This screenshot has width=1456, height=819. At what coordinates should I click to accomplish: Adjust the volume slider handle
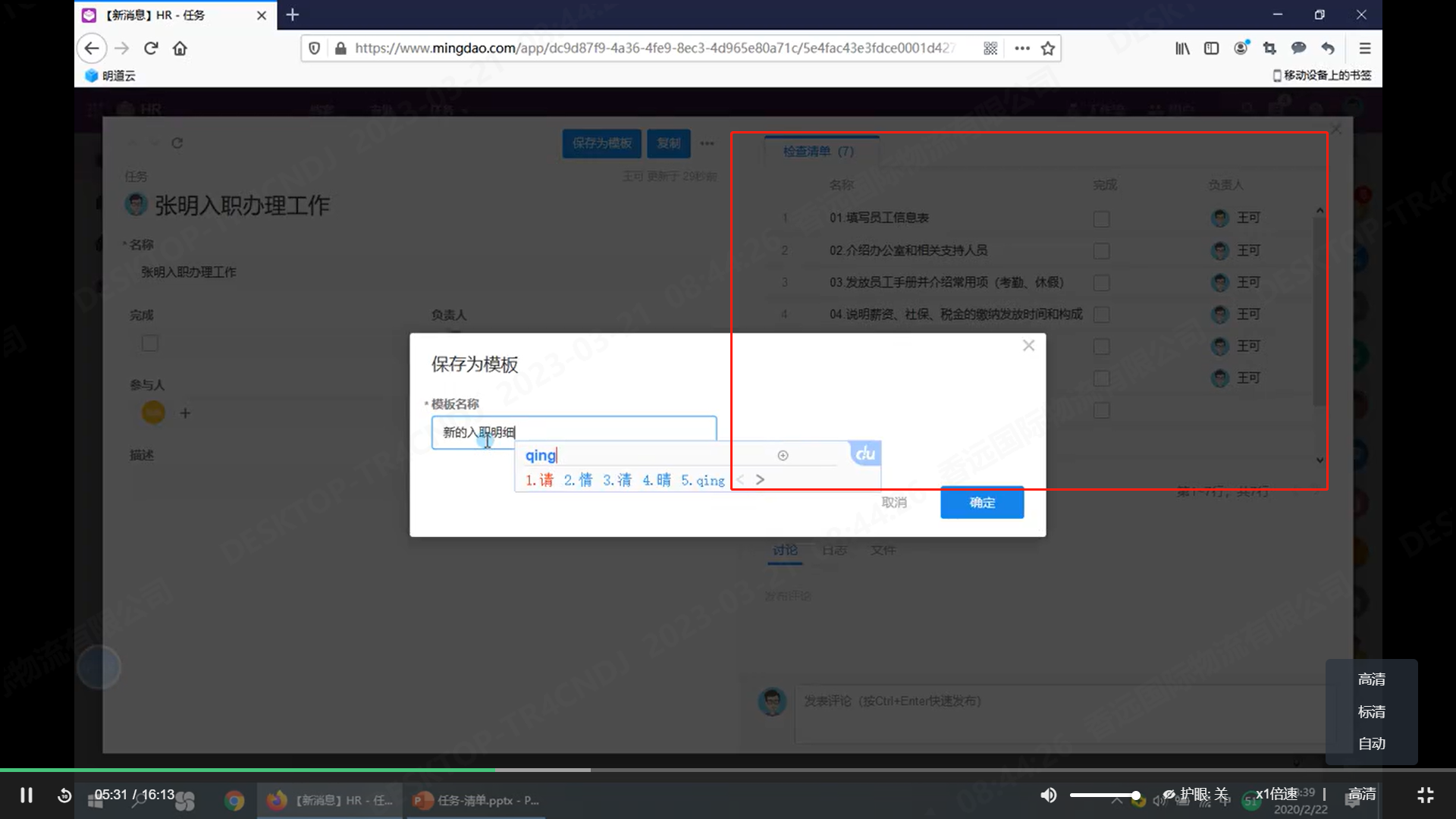click(x=1135, y=795)
